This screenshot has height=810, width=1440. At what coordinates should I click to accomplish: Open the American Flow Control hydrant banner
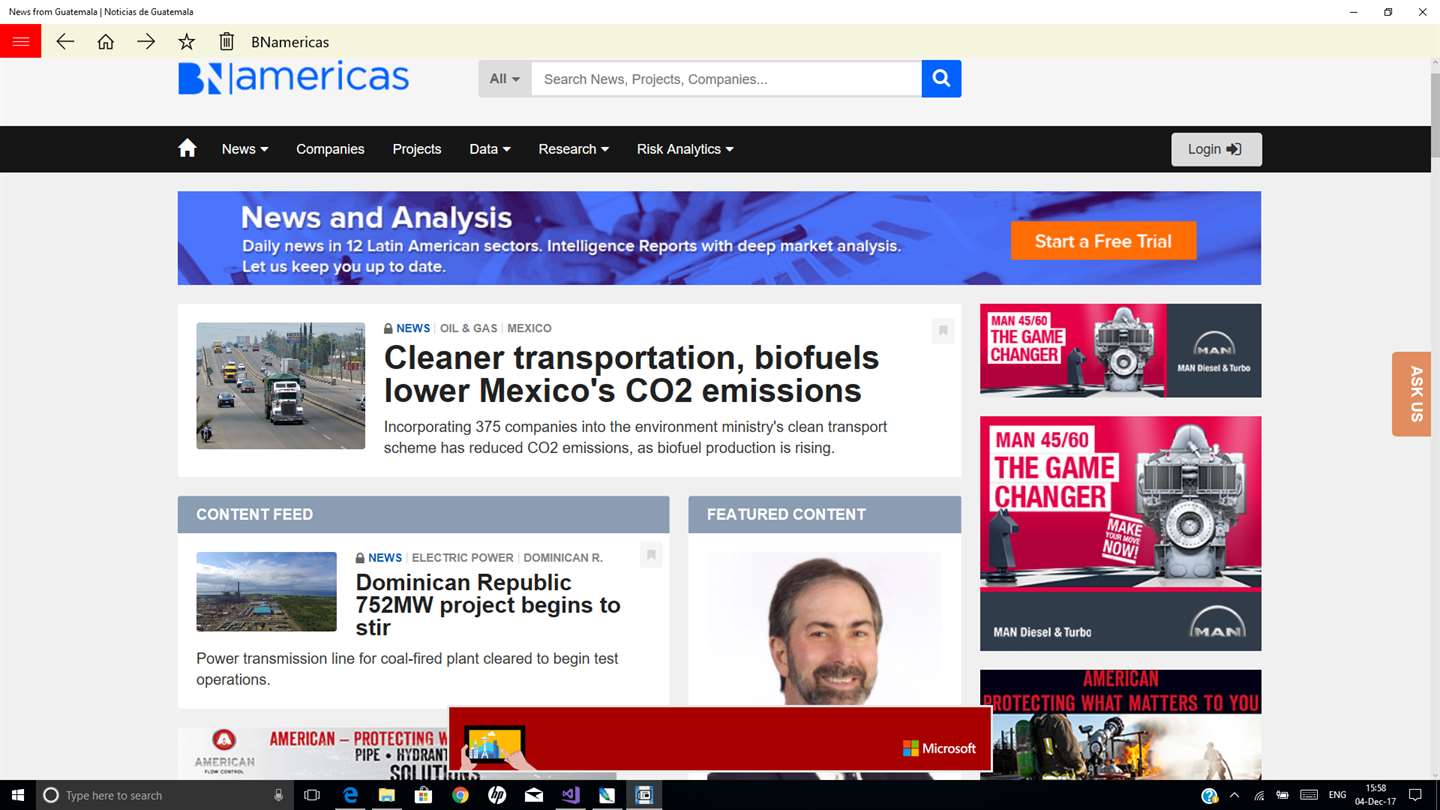click(x=313, y=754)
